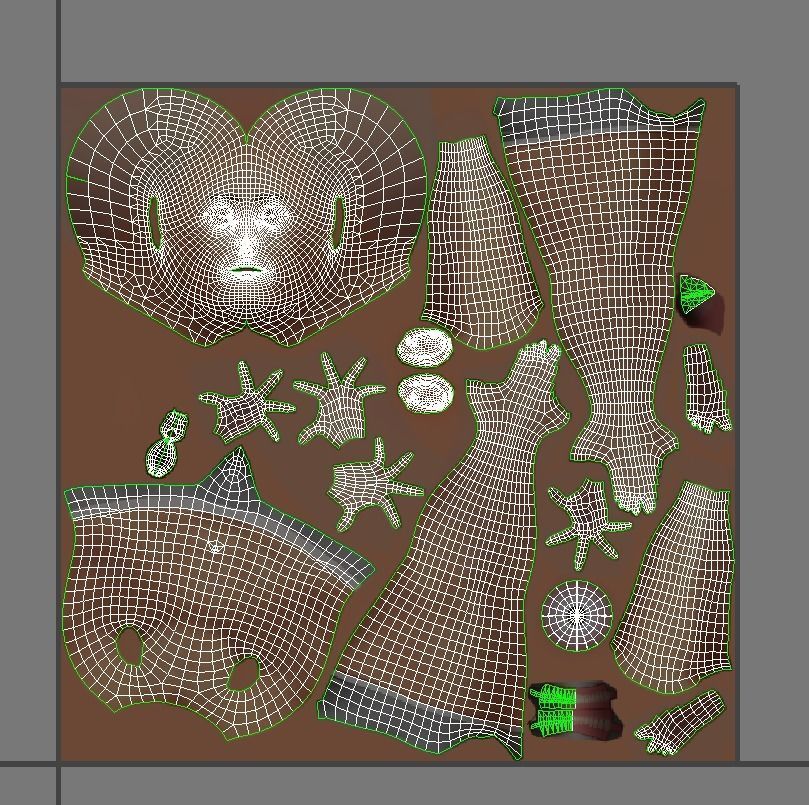Click the small bowling-pin shaped UV shell
Screen dimensions: 809x805
coord(167,444)
